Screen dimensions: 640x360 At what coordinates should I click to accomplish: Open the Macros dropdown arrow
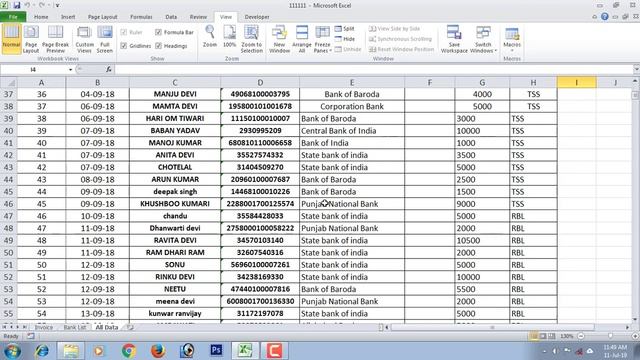tap(512, 51)
